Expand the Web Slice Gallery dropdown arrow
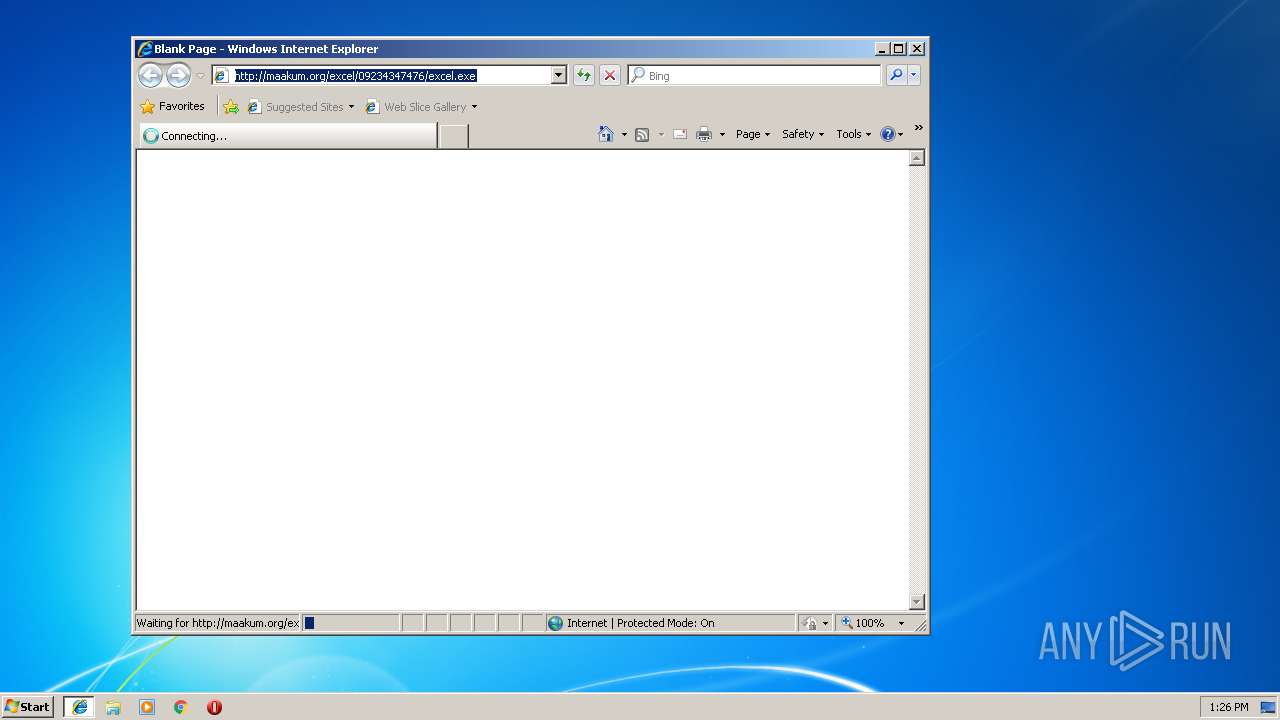This screenshot has height=720, width=1280. click(x=474, y=107)
